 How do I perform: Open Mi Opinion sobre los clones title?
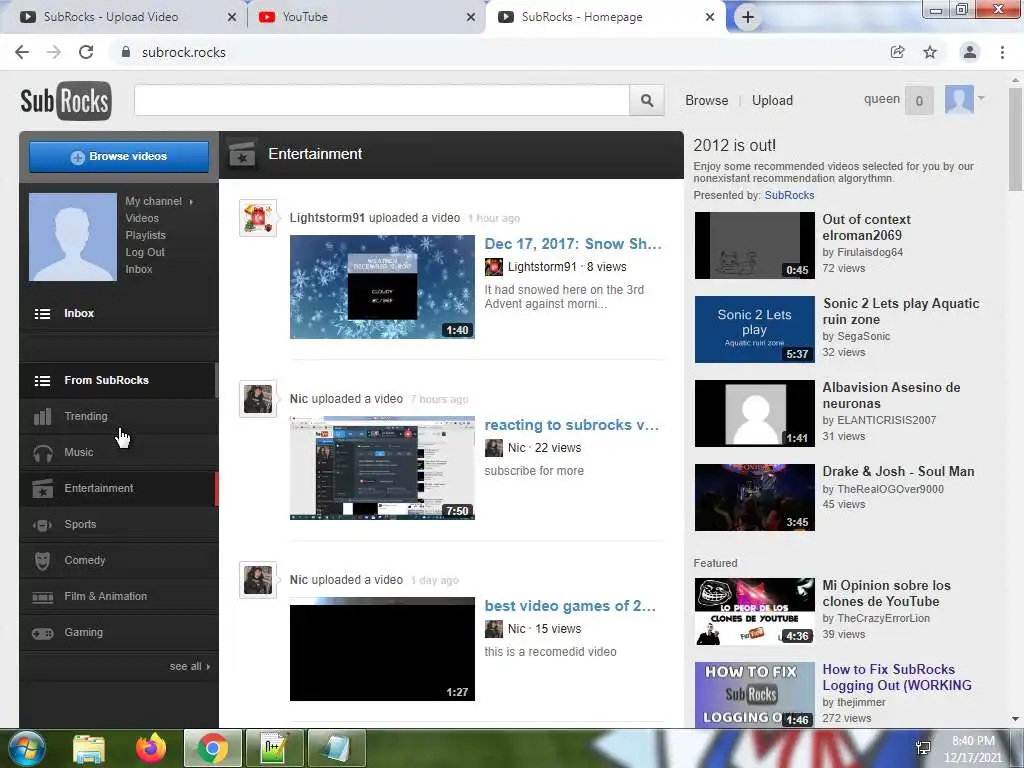tap(886, 593)
